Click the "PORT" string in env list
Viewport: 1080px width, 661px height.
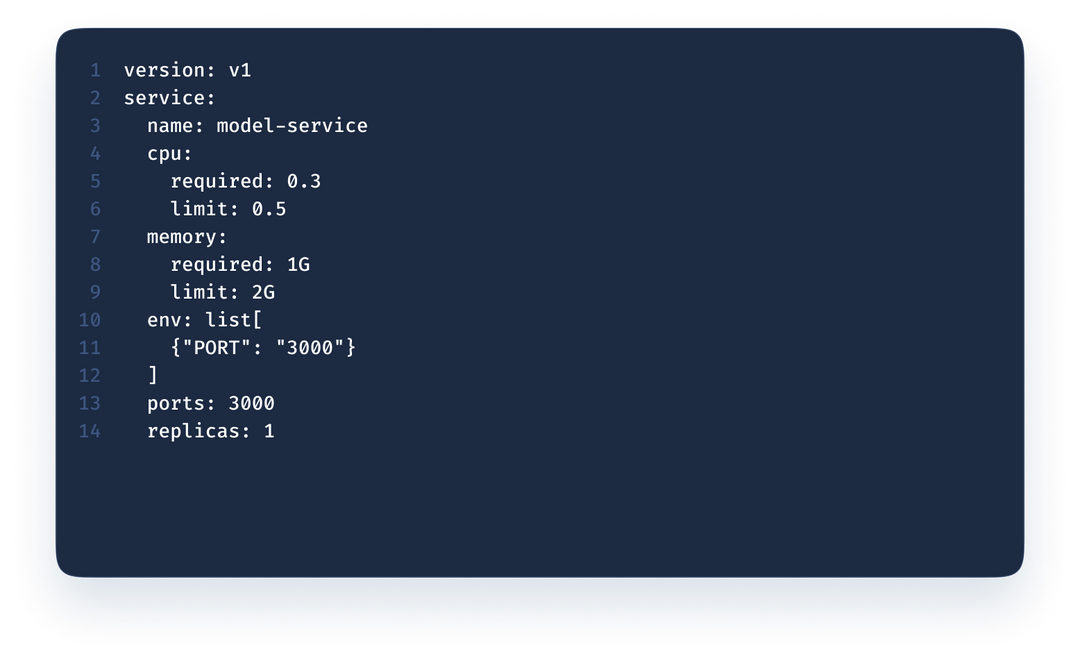[x=216, y=348]
